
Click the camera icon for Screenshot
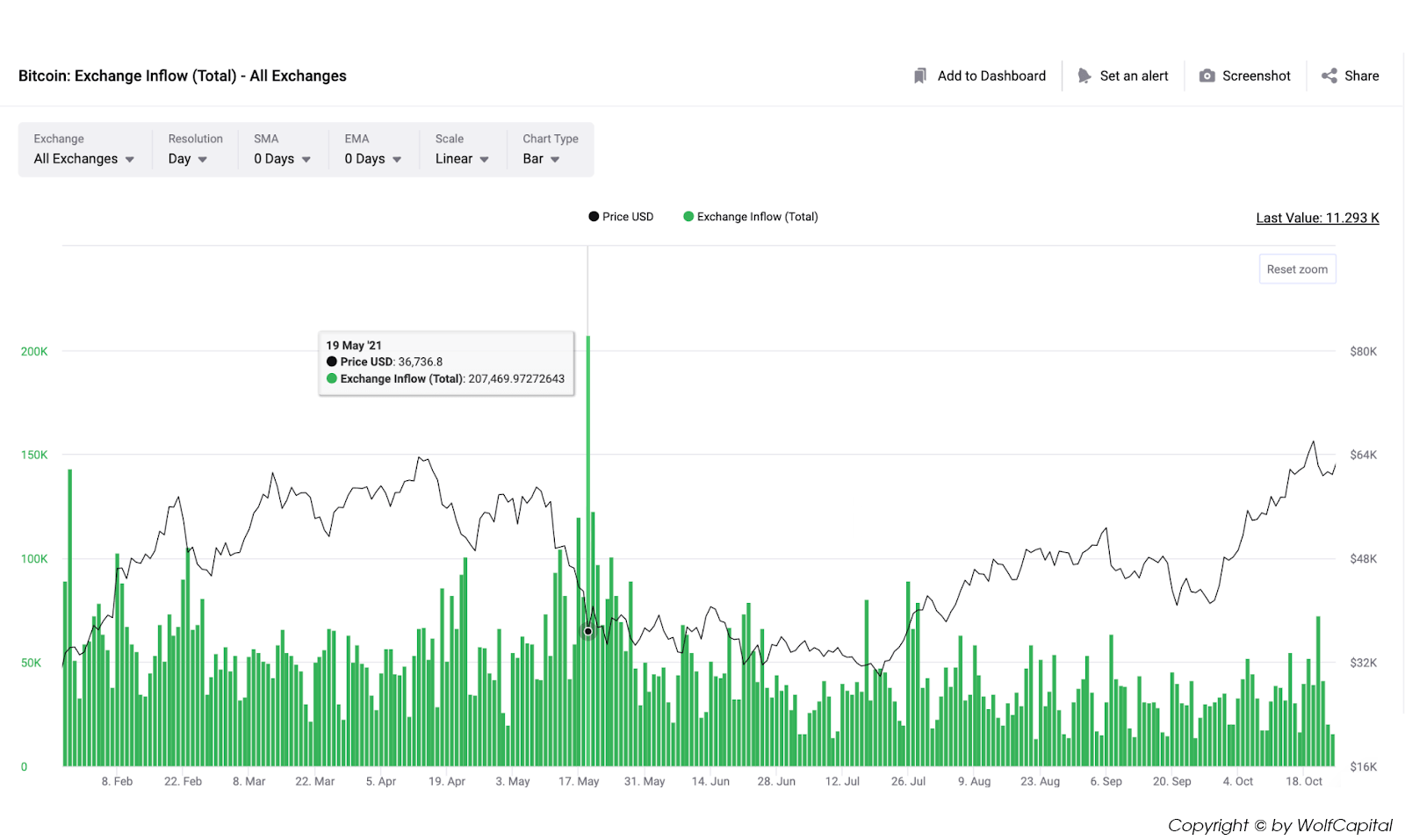tap(1207, 76)
